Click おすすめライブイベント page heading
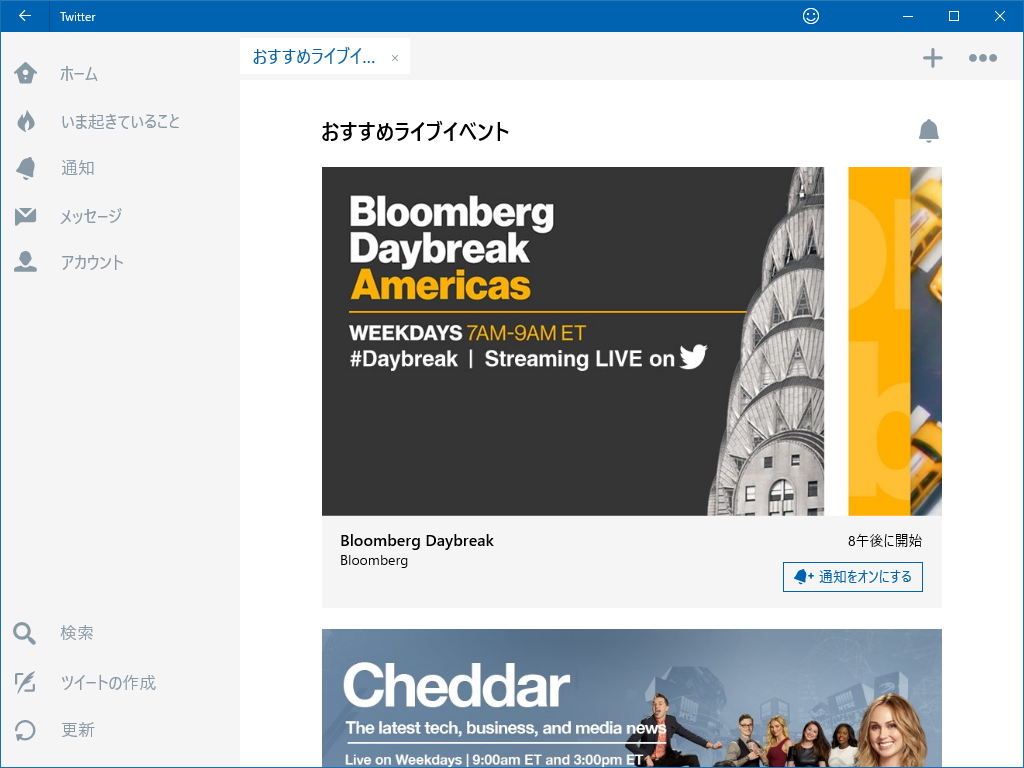The height and width of the screenshot is (768, 1024). click(x=415, y=132)
